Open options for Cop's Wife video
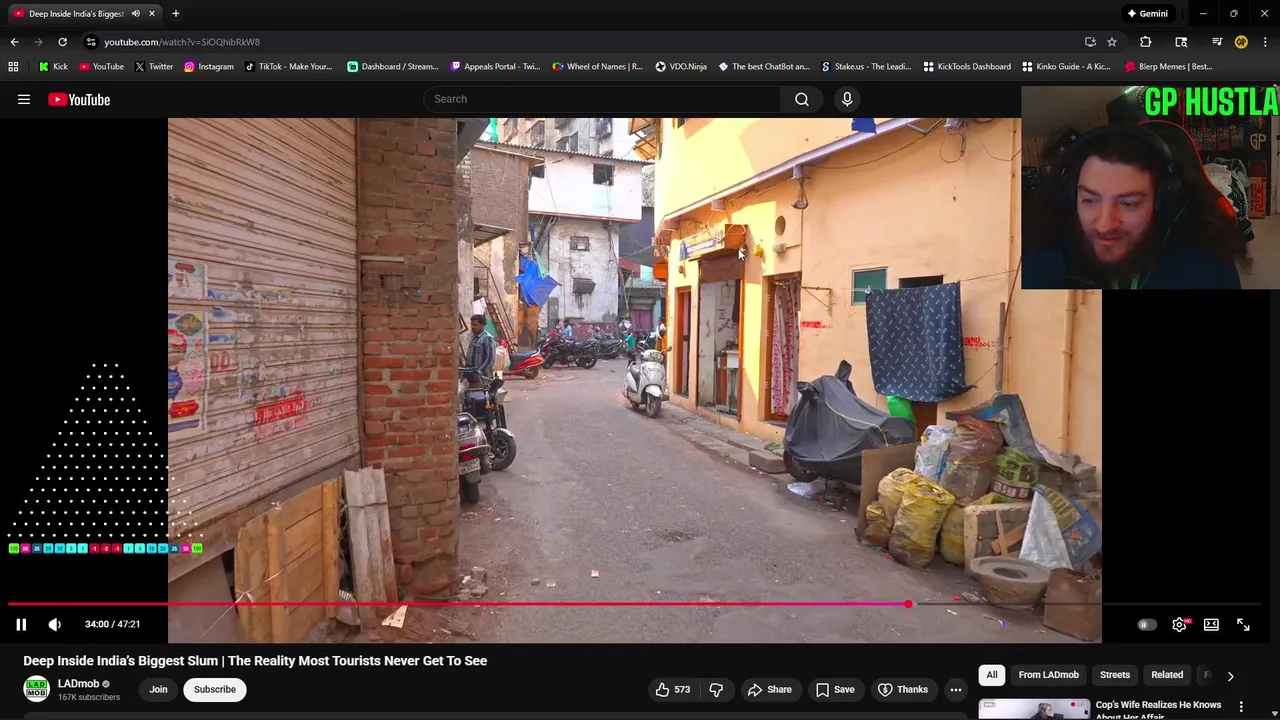Screen dimensions: 1280x720 tap(1241, 707)
